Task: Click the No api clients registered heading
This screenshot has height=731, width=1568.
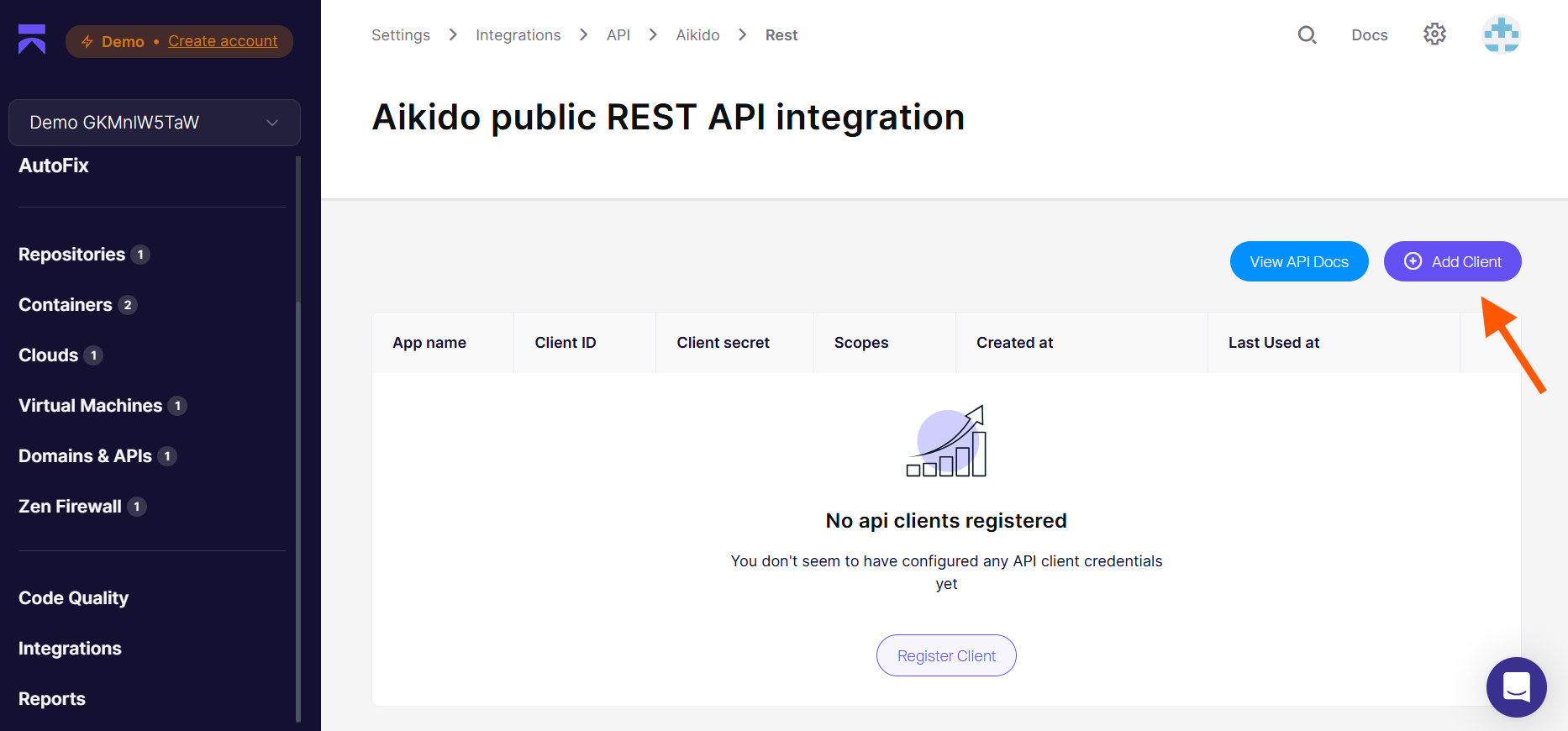Action: tap(946, 521)
